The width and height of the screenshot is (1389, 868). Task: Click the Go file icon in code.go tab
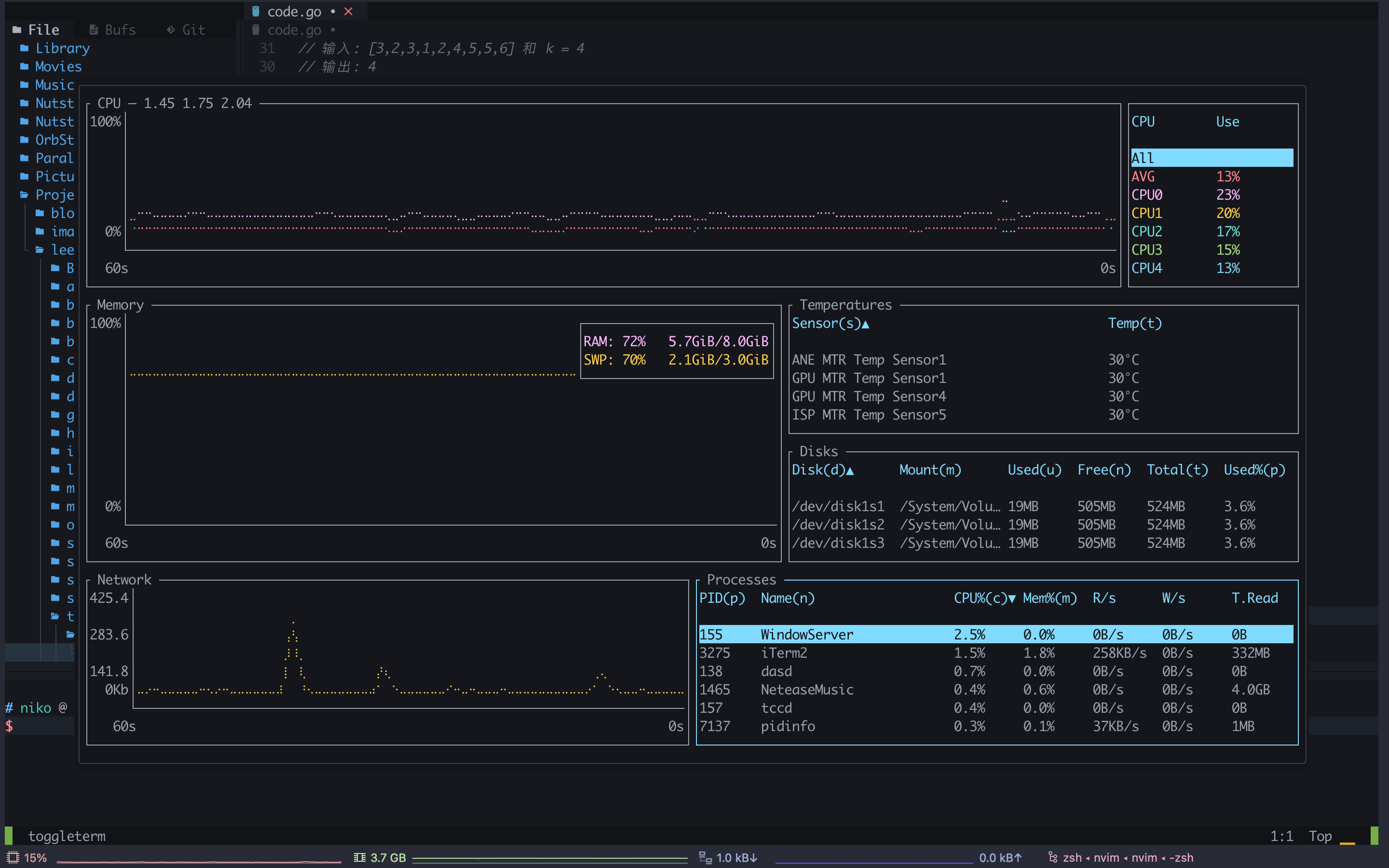tap(256, 12)
